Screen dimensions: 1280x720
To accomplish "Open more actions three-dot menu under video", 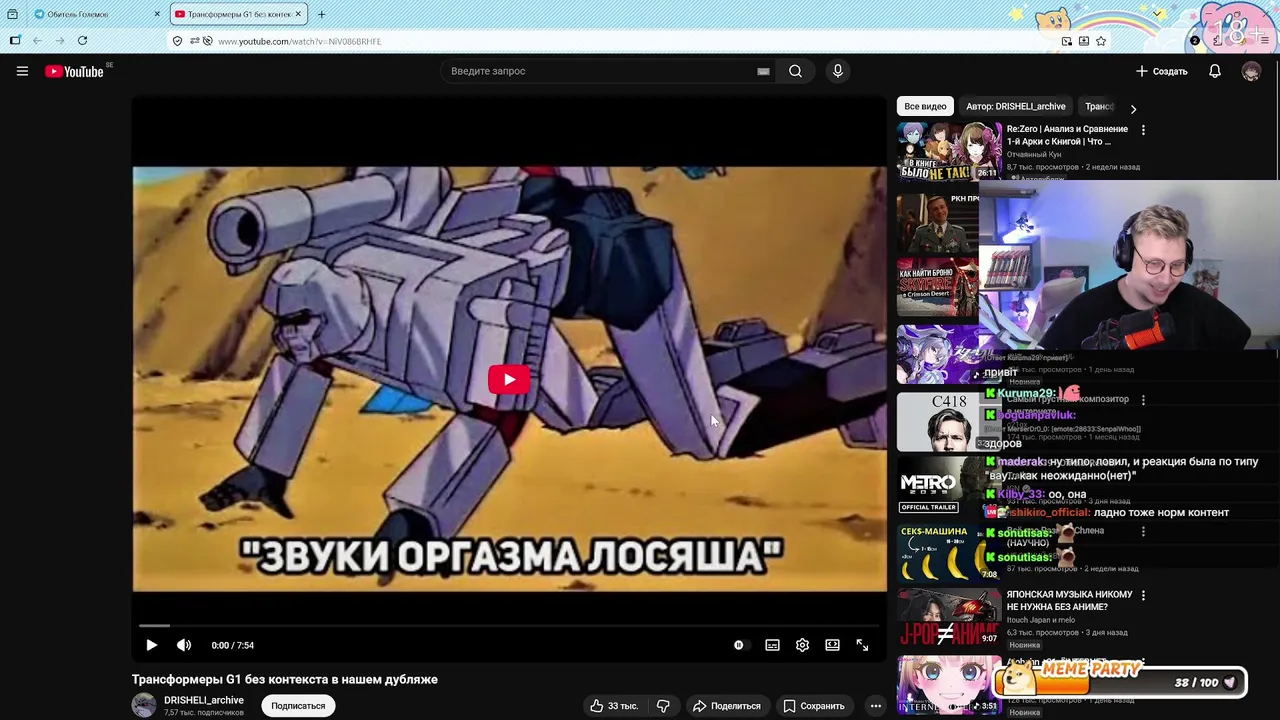I will (x=875, y=706).
